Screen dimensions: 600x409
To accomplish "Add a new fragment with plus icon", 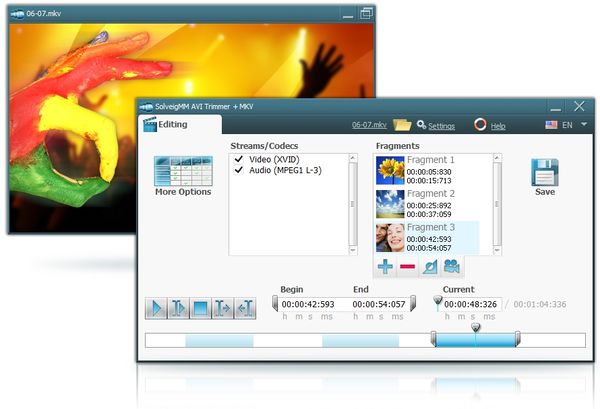I will point(385,266).
